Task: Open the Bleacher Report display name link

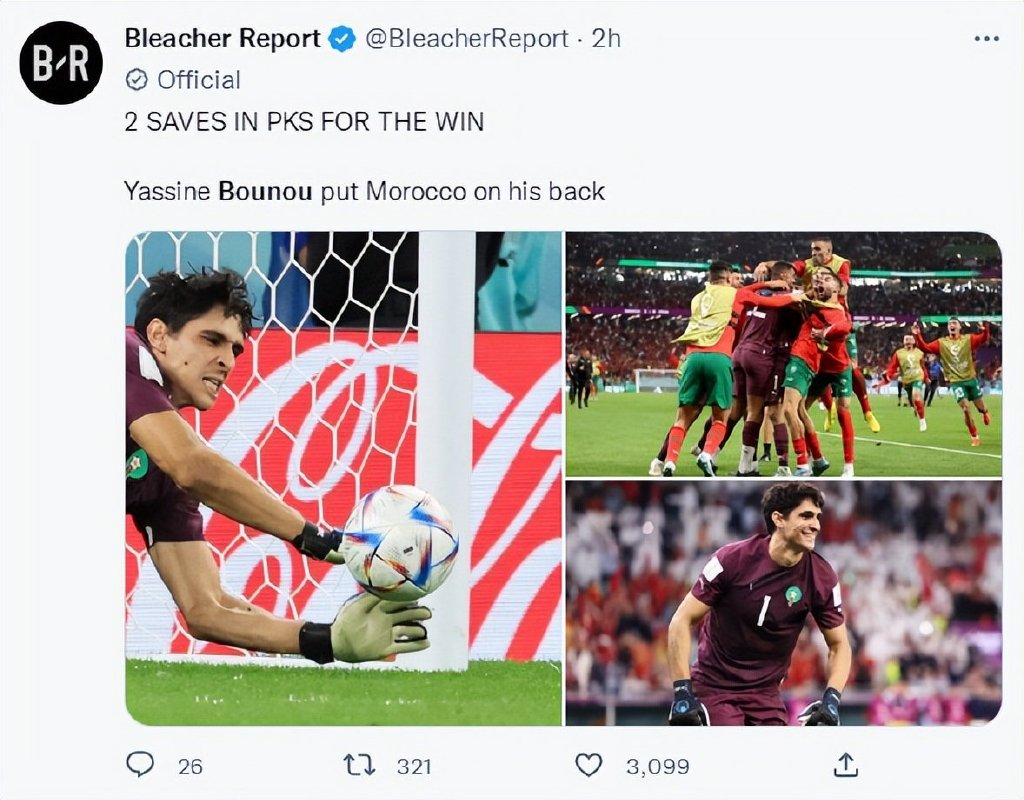Action: [223, 39]
